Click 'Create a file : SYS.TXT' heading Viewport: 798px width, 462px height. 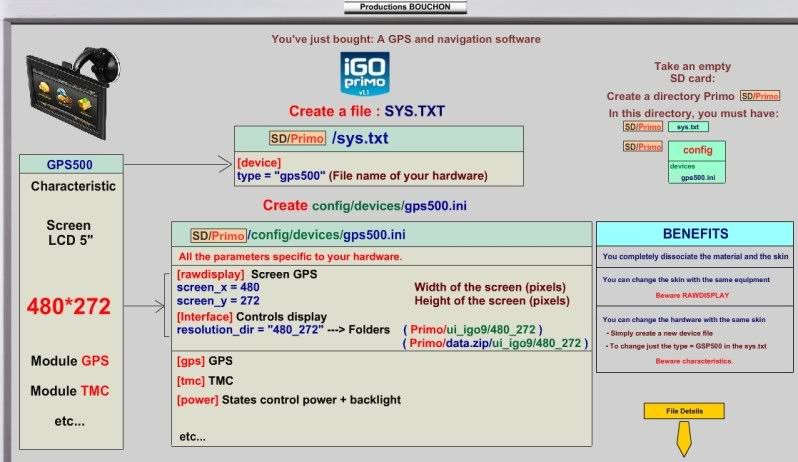[367, 111]
